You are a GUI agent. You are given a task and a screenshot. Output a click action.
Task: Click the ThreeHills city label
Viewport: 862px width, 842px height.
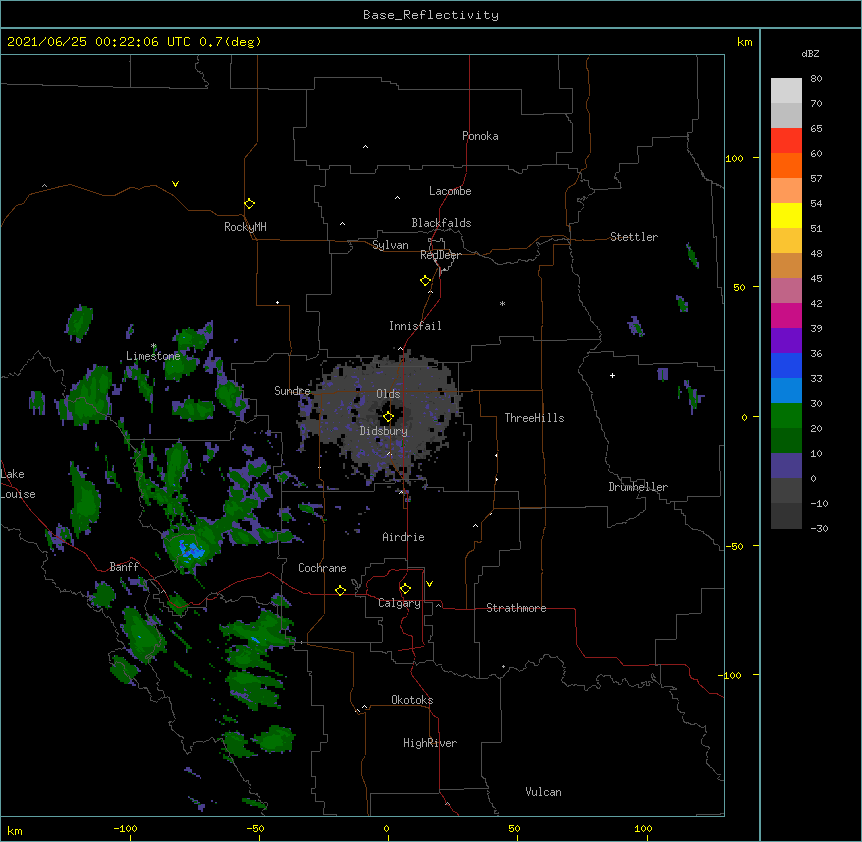click(x=534, y=418)
